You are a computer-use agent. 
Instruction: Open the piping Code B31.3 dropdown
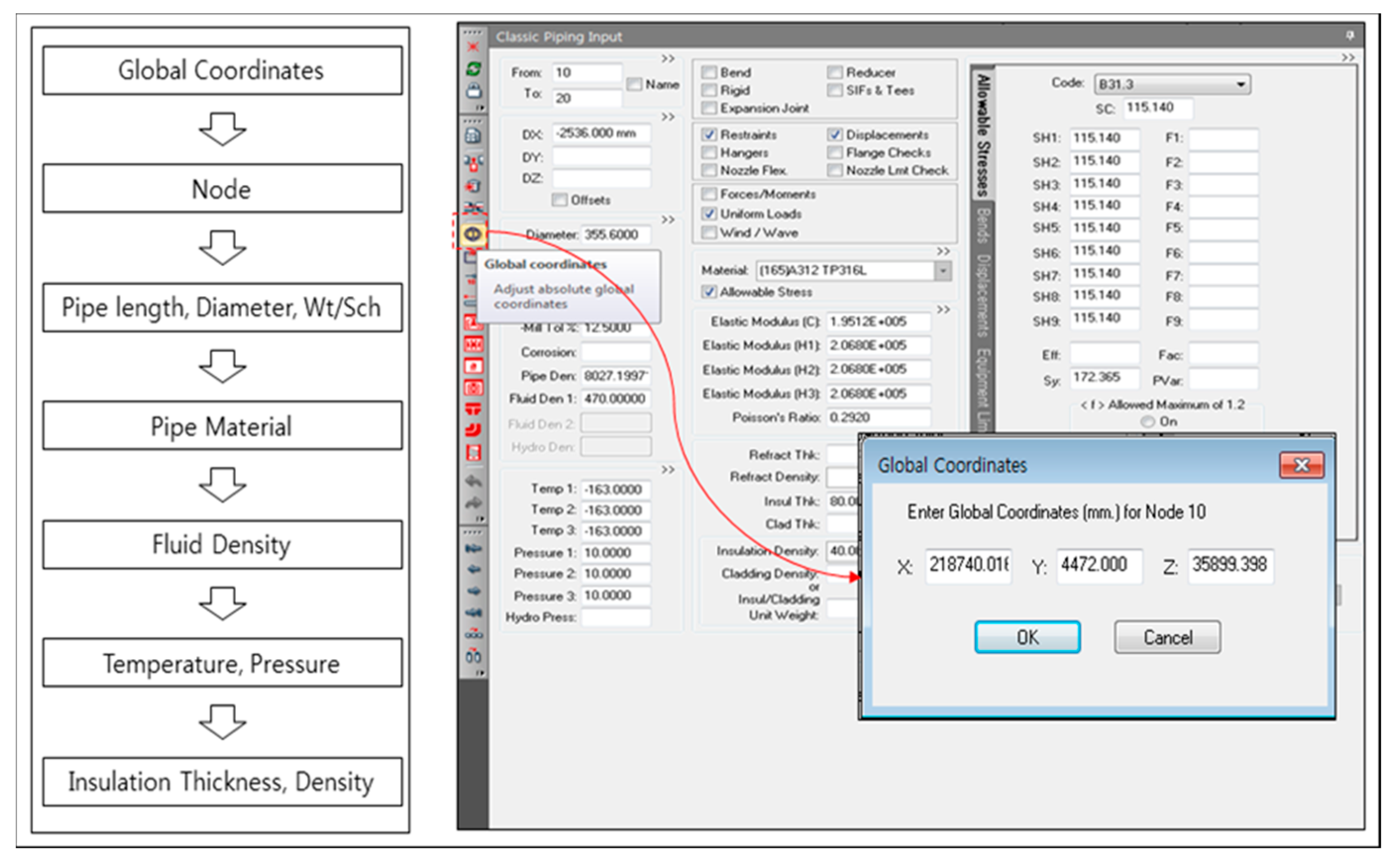pos(1240,84)
